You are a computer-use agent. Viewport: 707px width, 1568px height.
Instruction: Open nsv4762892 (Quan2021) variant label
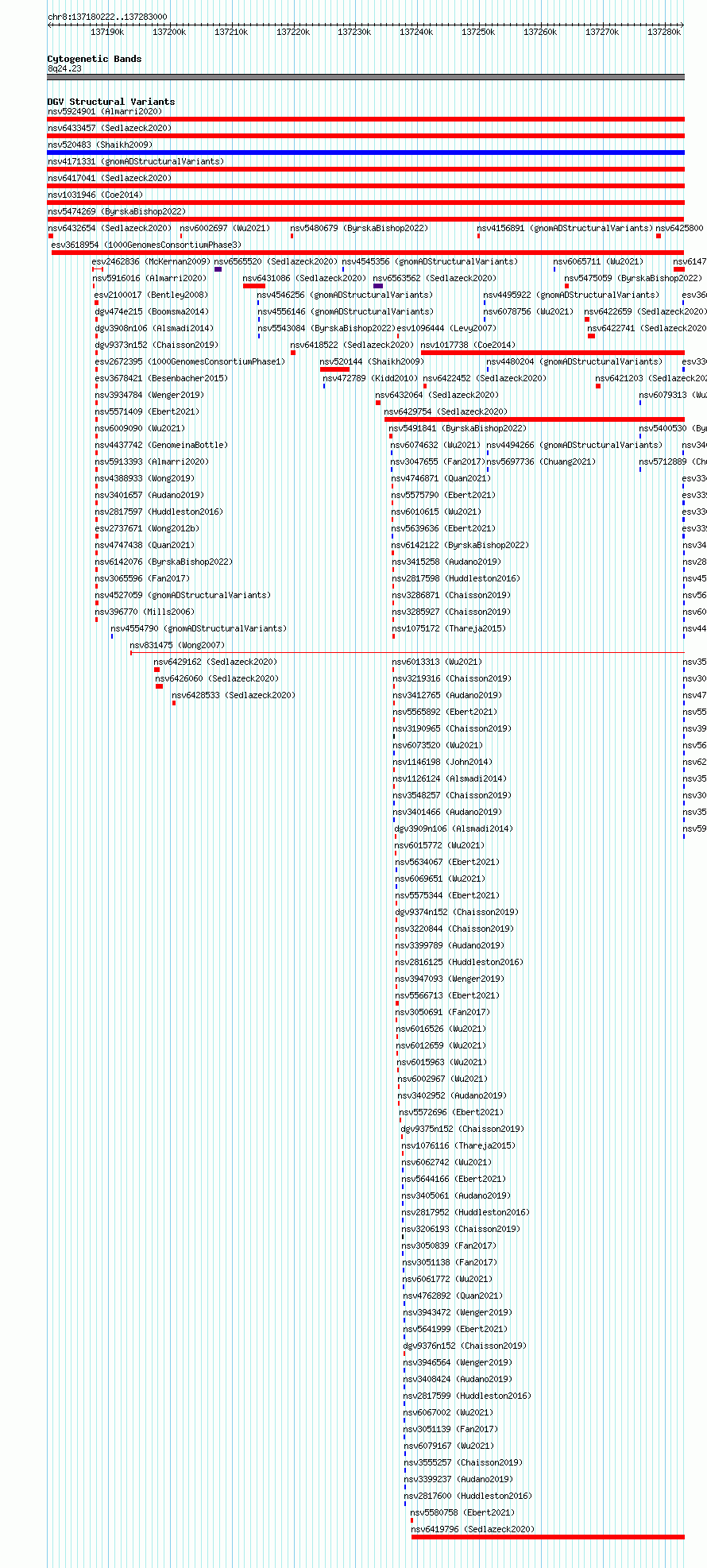tap(453, 1296)
